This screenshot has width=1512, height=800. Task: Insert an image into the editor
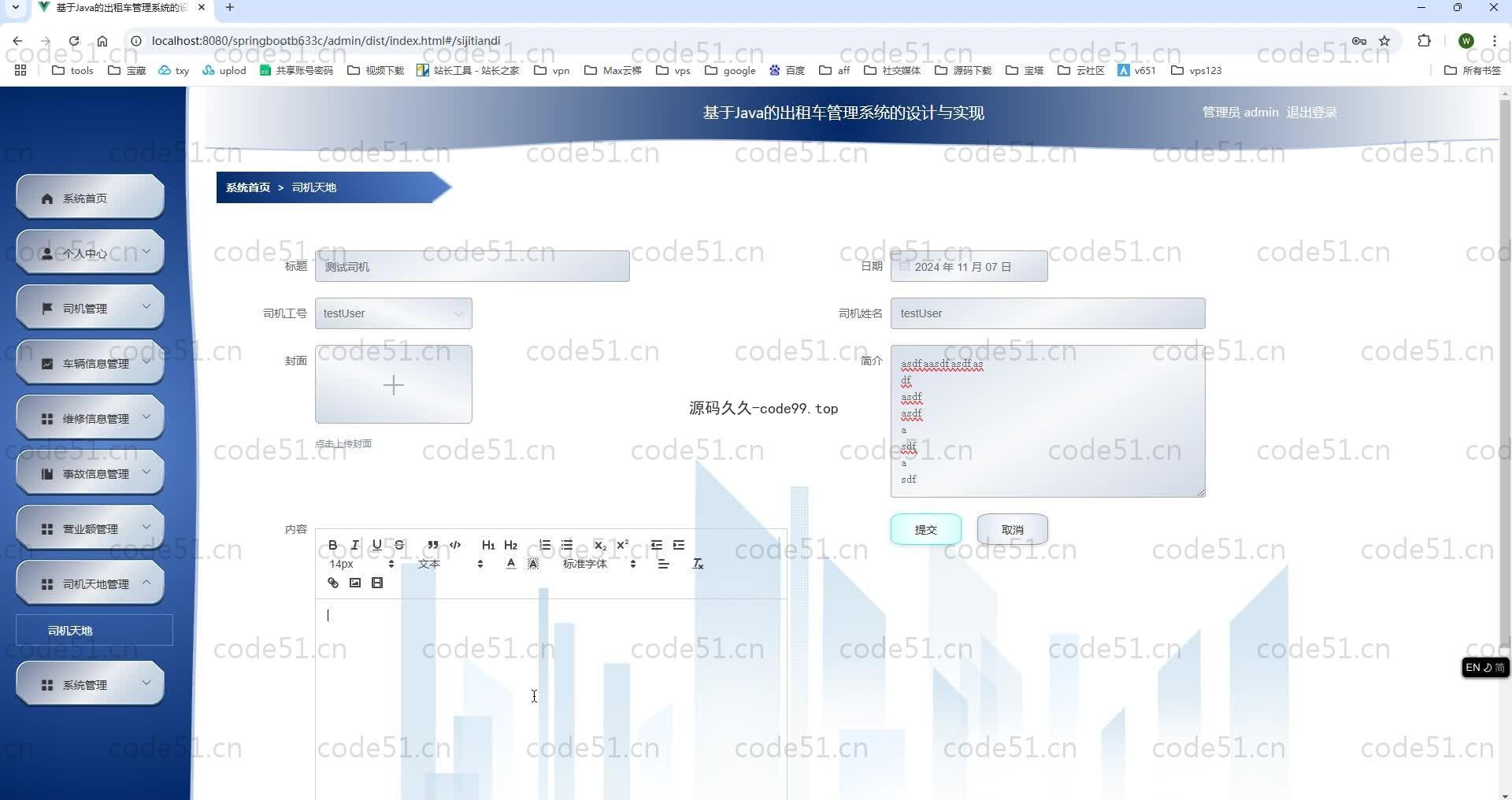click(355, 583)
